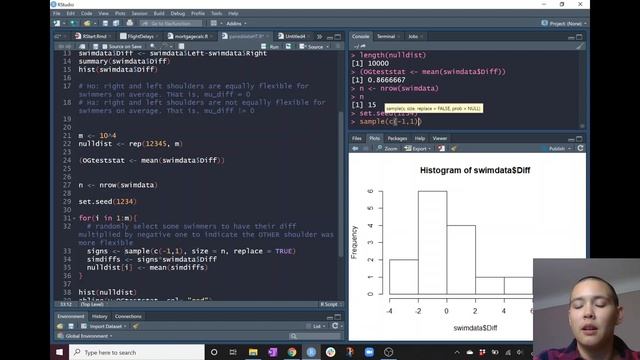Viewport: 640px width, 360px height.
Task: Click the compile report icon in editor toolbar
Action: pyautogui.click(x=182, y=47)
